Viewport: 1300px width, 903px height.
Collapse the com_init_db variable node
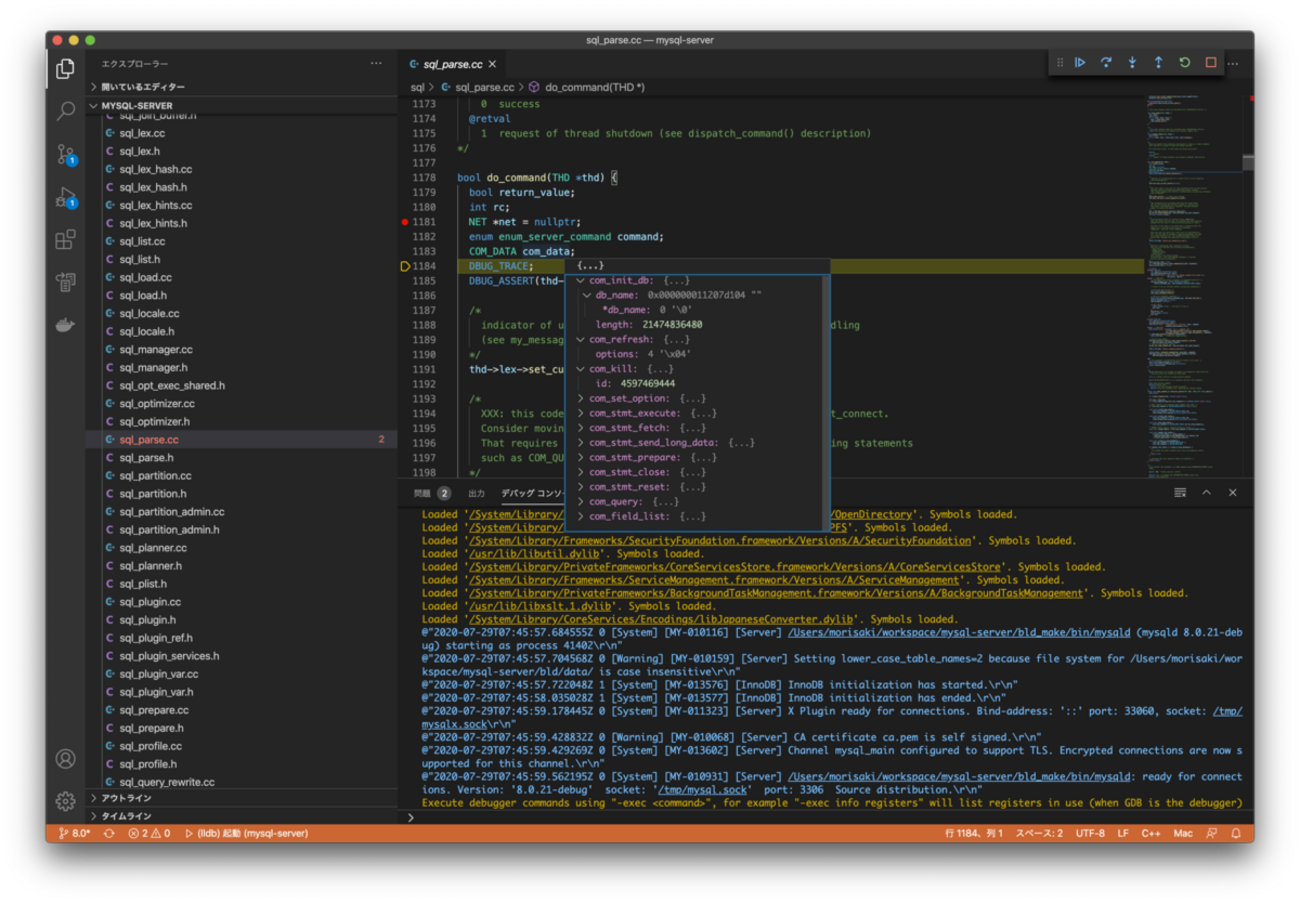click(581, 281)
